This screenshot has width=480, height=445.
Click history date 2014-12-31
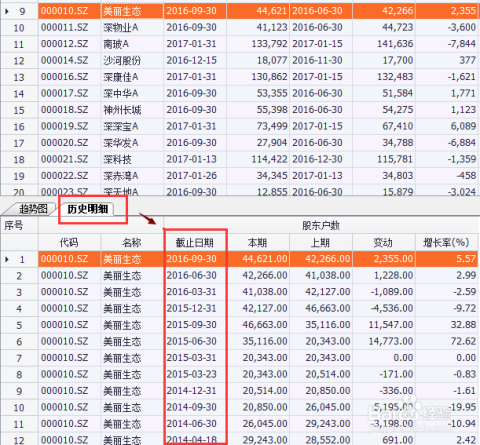pos(191,391)
